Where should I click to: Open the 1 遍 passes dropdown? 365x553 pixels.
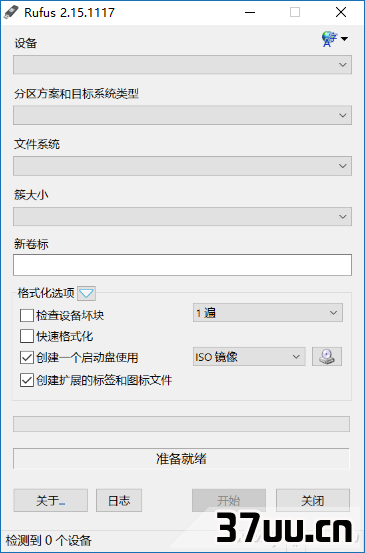tap(268, 312)
